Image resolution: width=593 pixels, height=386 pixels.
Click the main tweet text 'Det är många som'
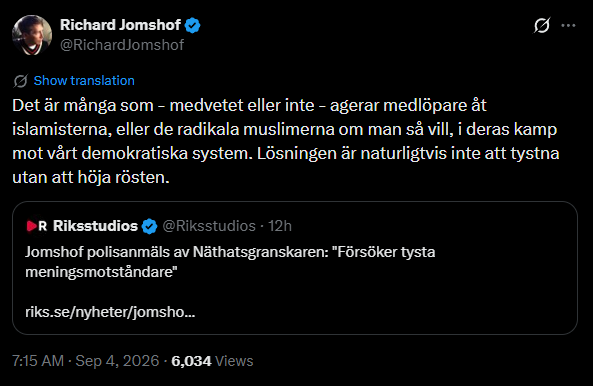[82, 105]
